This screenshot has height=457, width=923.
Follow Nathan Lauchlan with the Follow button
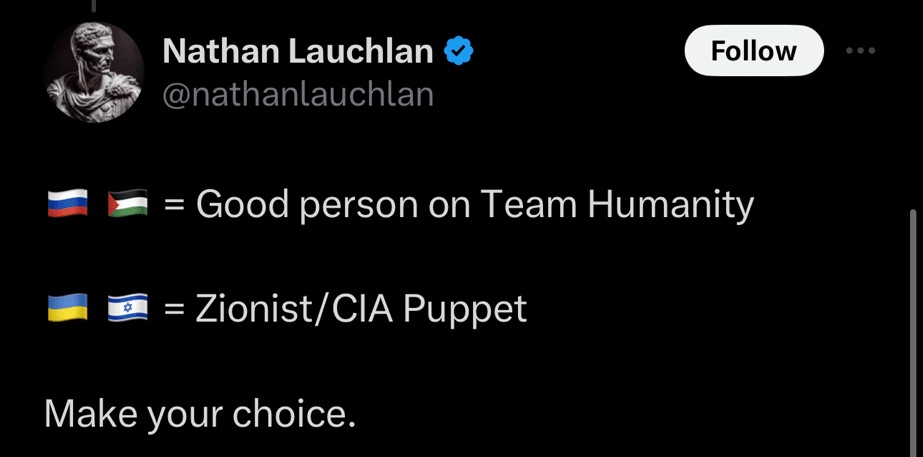753,51
